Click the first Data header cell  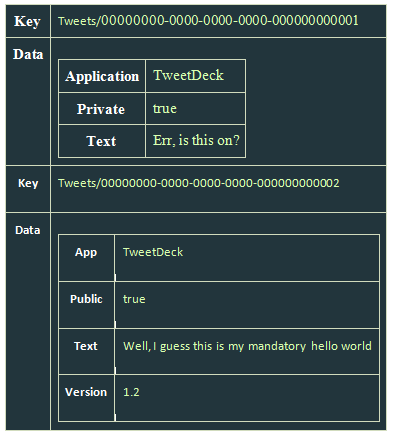(x=28, y=101)
